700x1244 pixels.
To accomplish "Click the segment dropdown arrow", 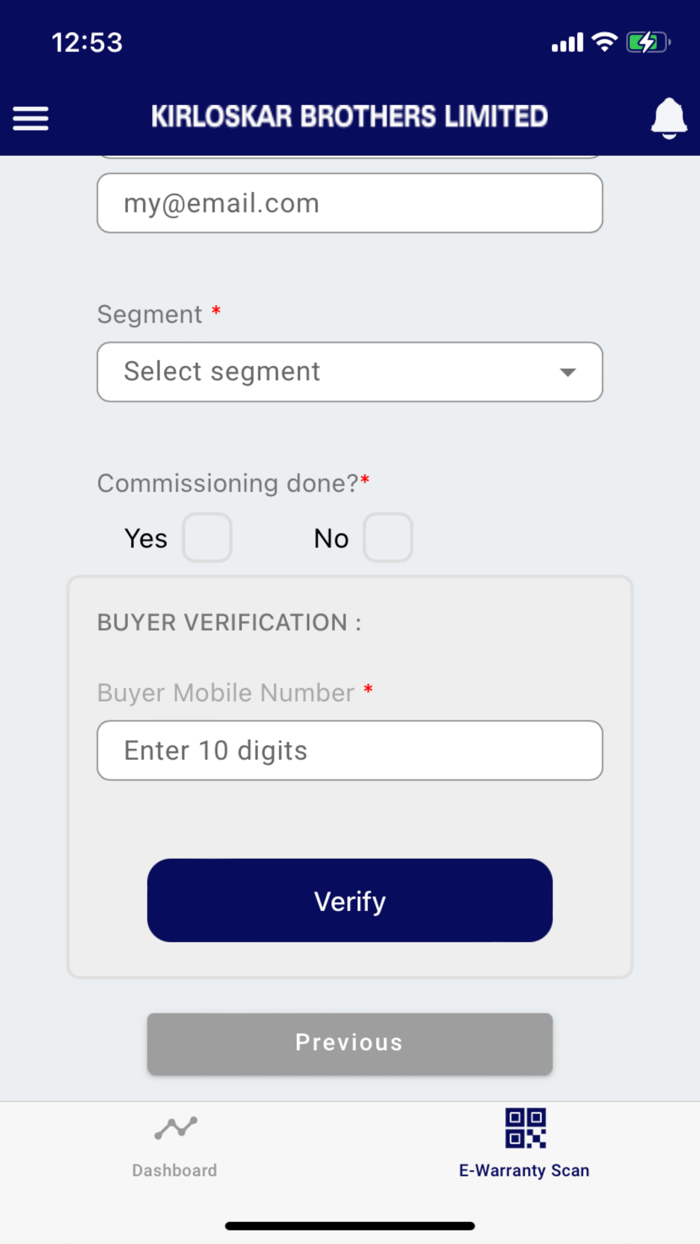I will pos(567,372).
